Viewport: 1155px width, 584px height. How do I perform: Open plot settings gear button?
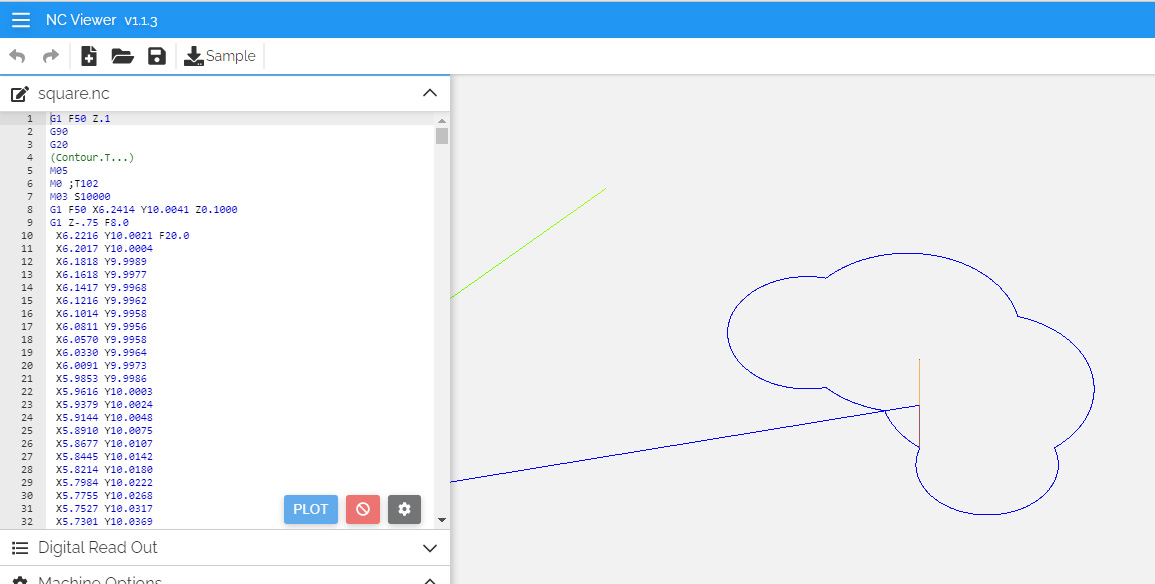pos(404,509)
